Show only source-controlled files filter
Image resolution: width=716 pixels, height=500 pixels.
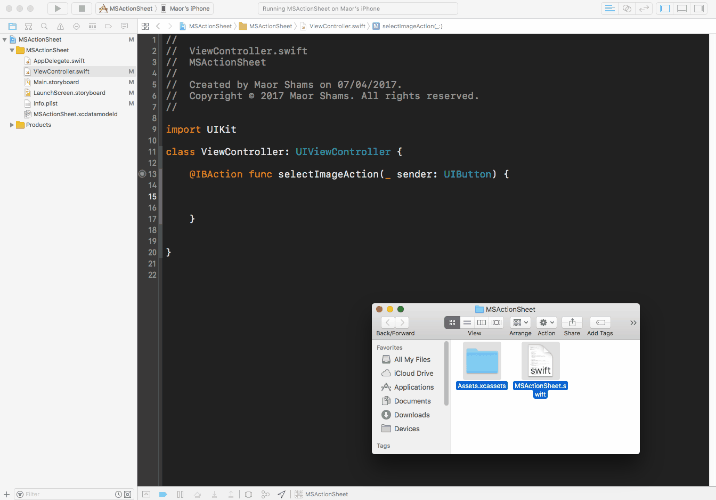click(x=127, y=494)
